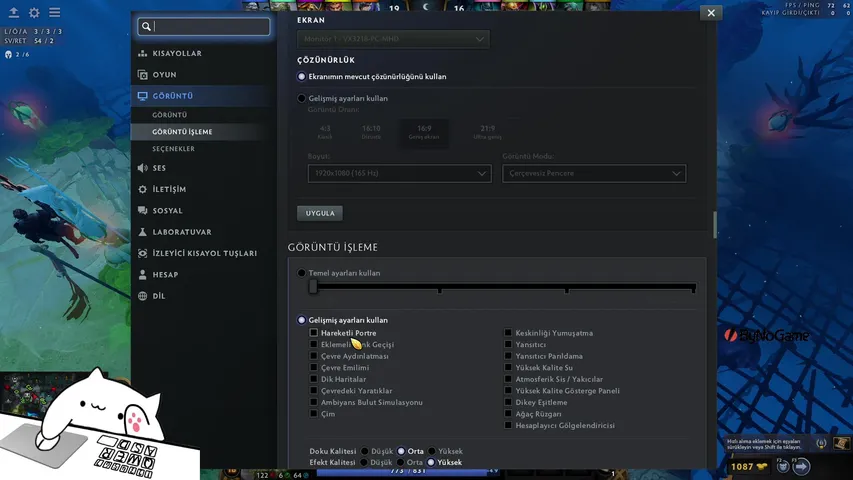
Task: Select rendering Gelişmiş ayarları kullan radio
Action: point(301,320)
